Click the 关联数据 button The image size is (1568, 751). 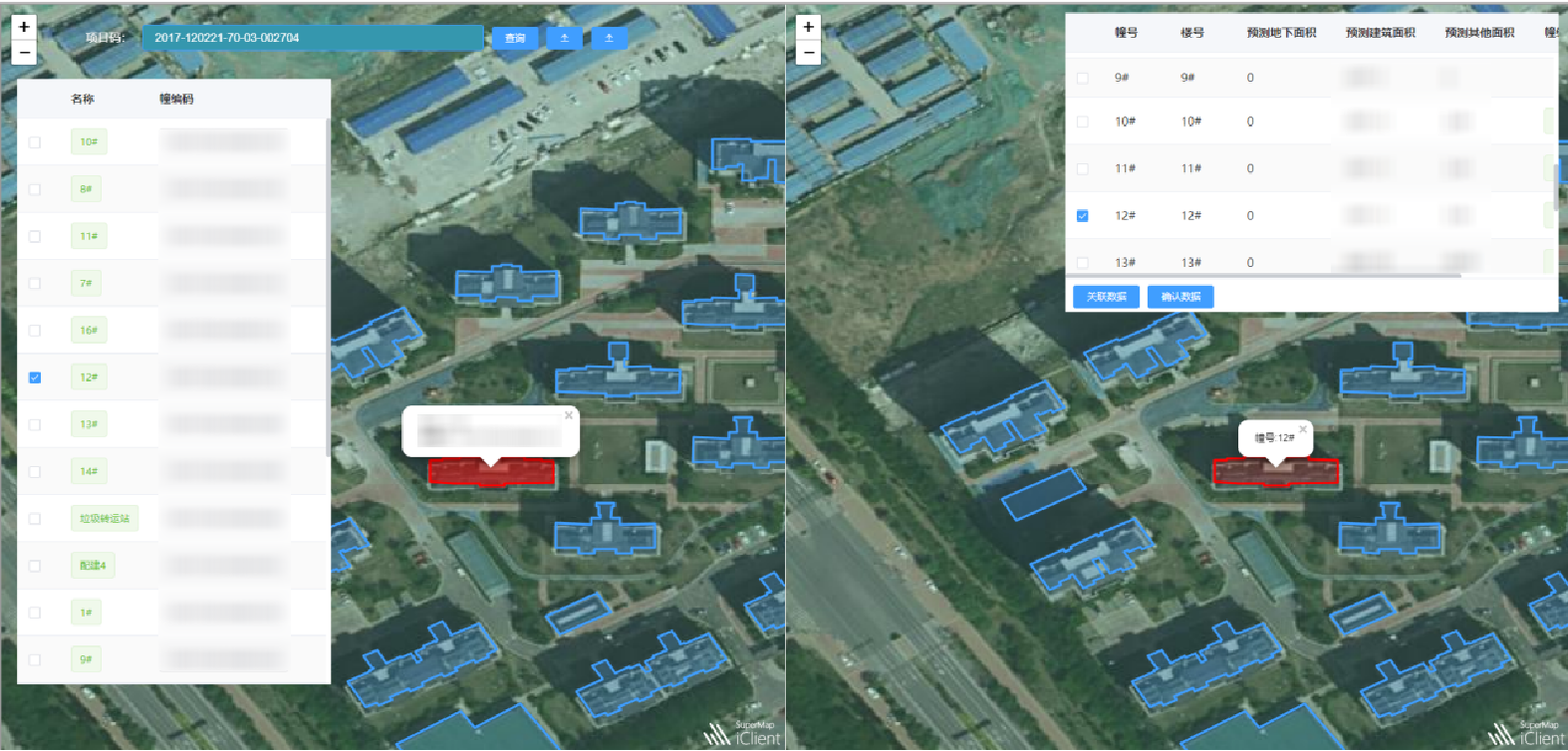[x=1106, y=297]
